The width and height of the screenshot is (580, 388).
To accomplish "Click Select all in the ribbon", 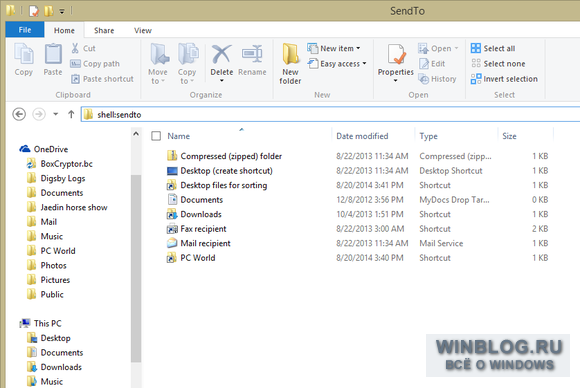I will [x=493, y=48].
